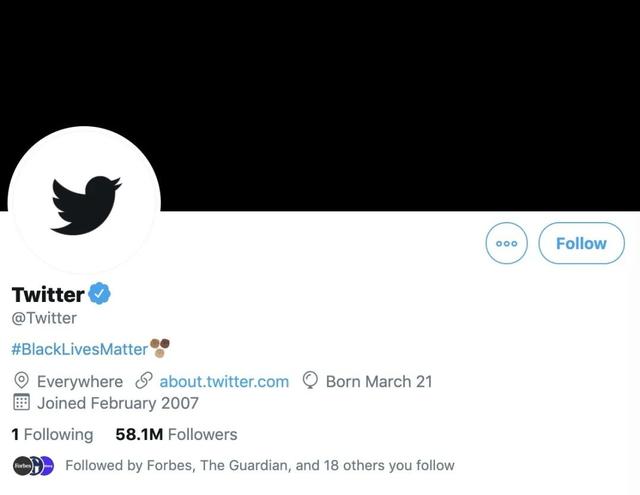Image resolution: width=640 pixels, height=495 pixels.
Task: Visit the about.twitter.com link
Action: pos(224,381)
